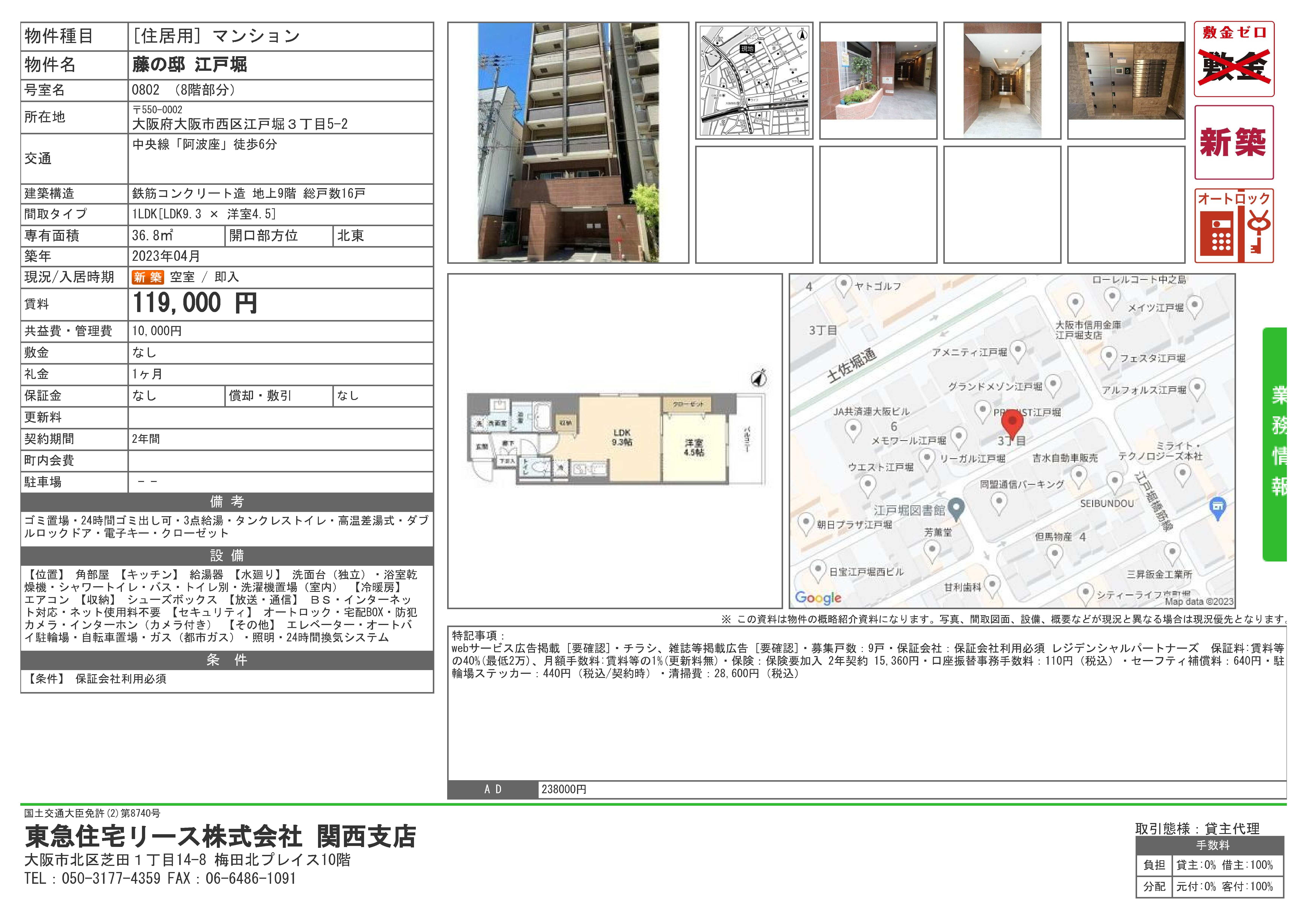Click the map pin beside アルフォルス江戸堀

[x=1197, y=389]
